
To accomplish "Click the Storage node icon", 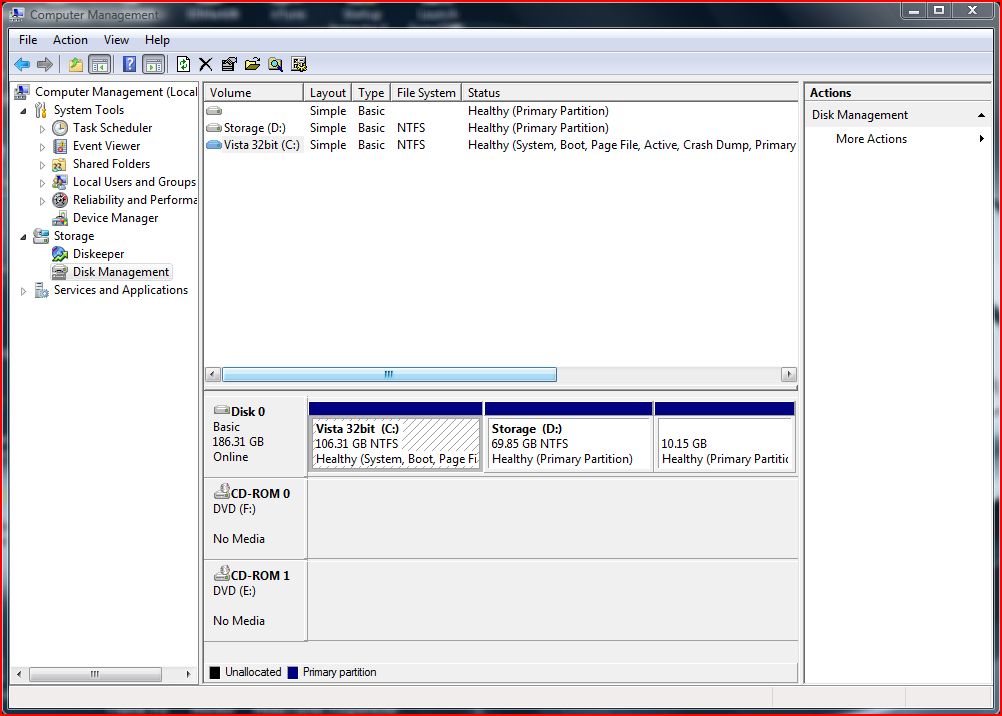I will tap(42, 236).
